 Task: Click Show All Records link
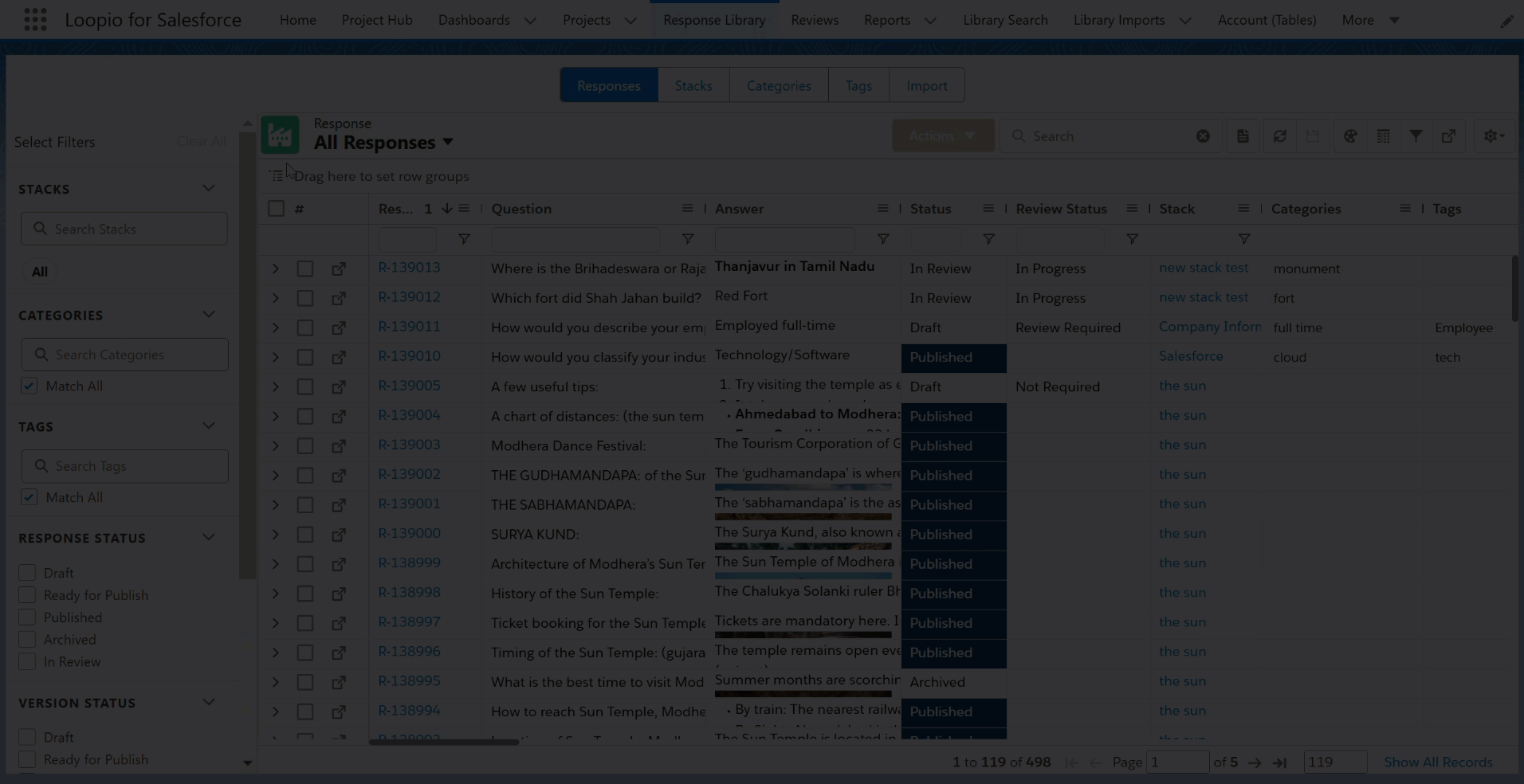click(x=1437, y=762)
